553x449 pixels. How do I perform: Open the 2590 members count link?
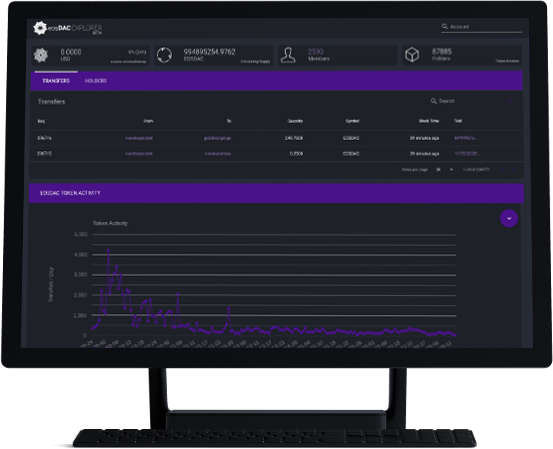[315, 52]
